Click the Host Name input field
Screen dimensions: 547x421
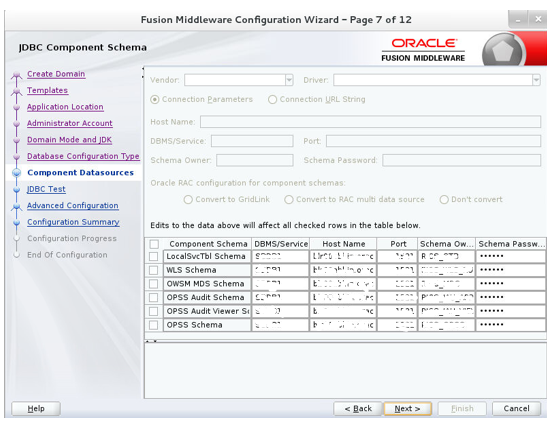pos(370,122)
